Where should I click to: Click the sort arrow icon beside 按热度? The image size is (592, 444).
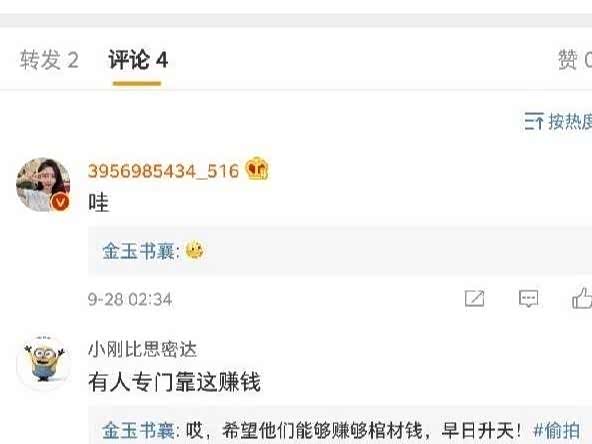pos(534,122)
